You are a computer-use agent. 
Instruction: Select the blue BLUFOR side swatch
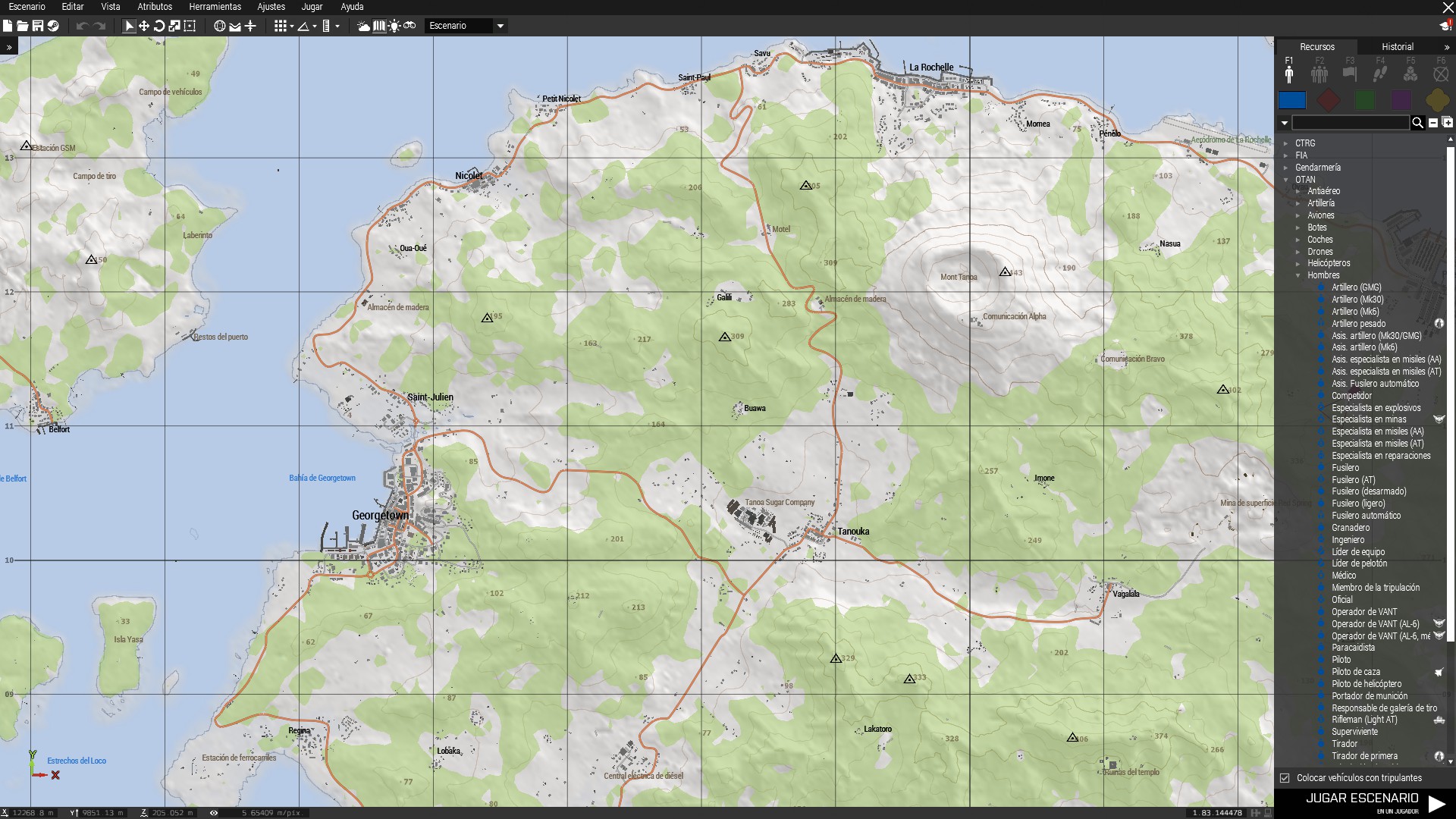1292,100
